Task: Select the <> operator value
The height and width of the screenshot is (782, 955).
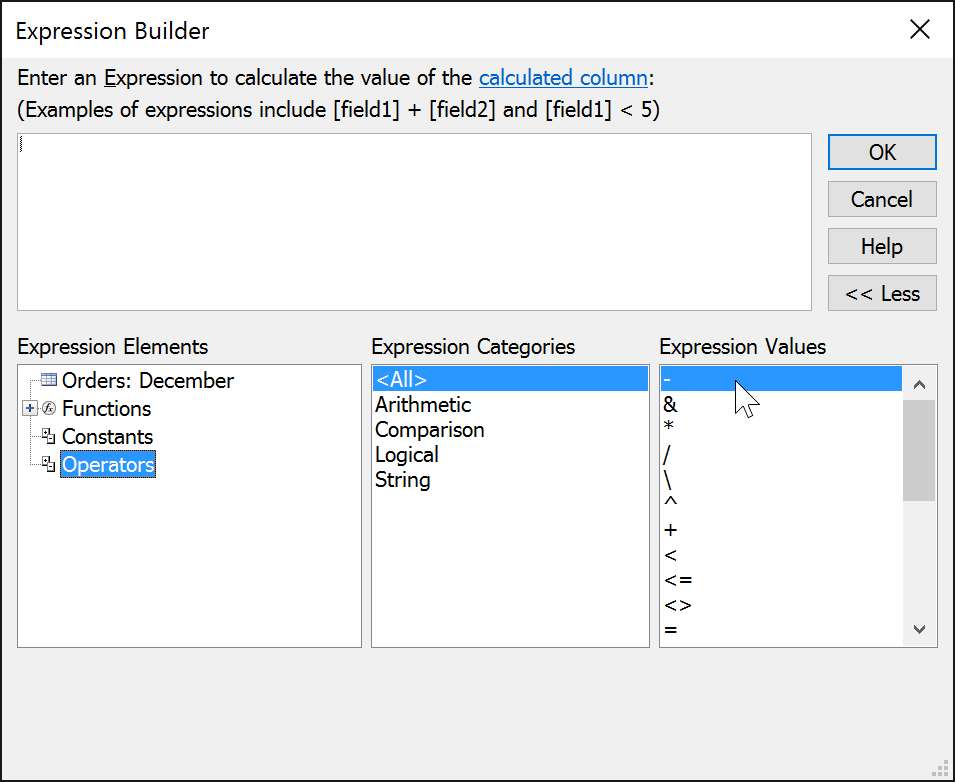Action: (x=674, y=604)
